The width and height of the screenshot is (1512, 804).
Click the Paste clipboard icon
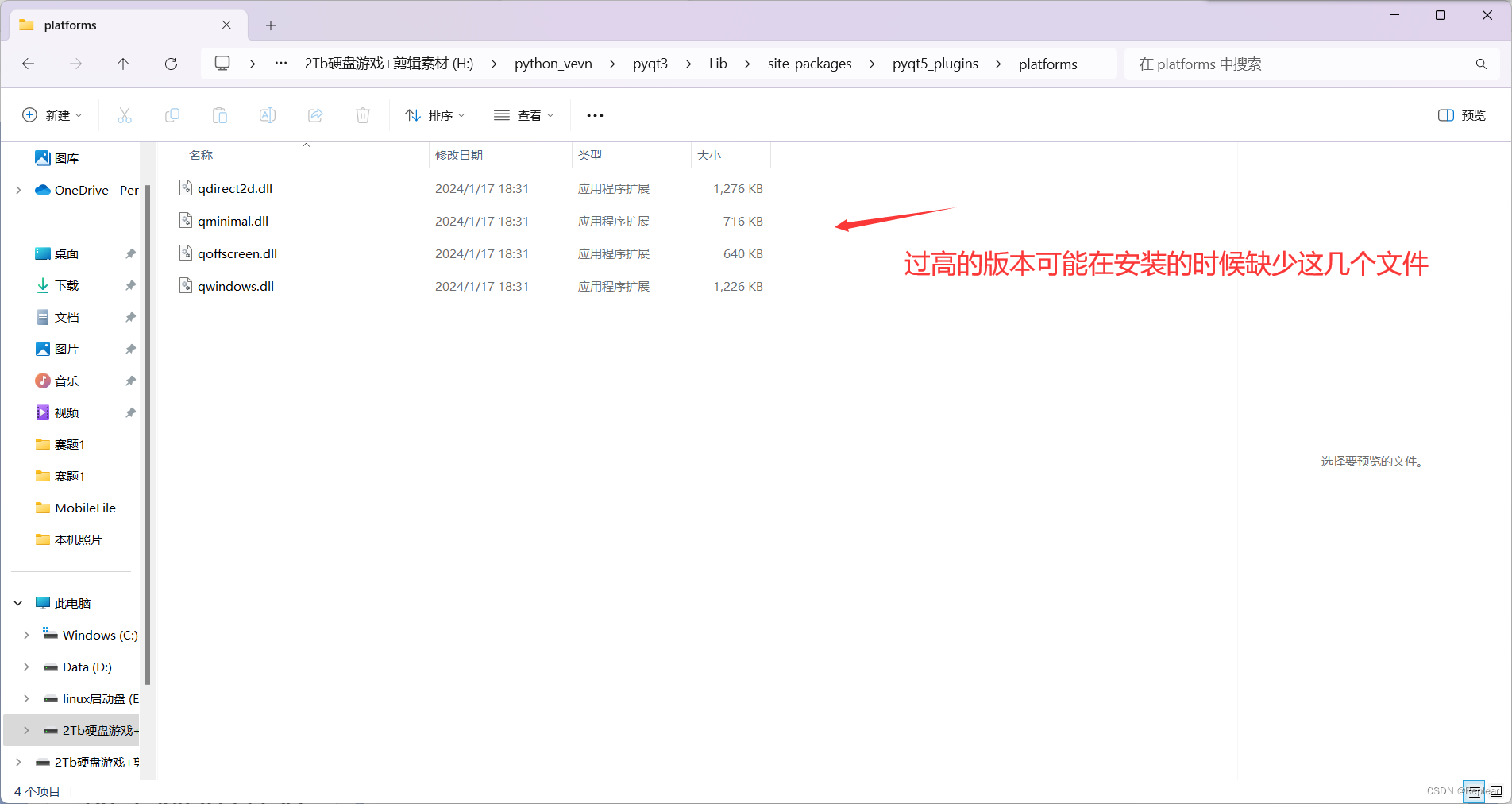coord(220,115)
